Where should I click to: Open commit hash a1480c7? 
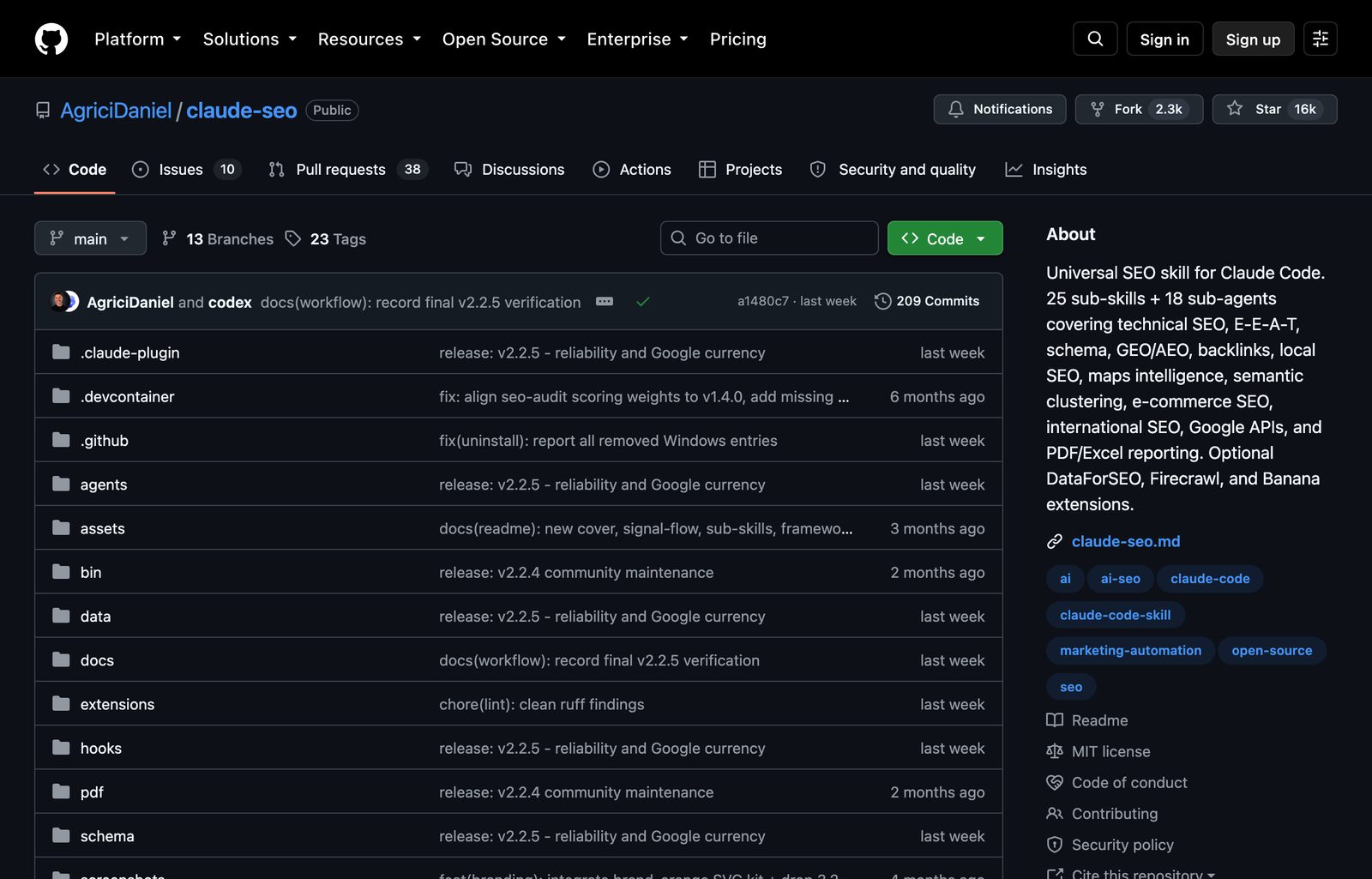pyautogui.click(x=763, y=301)
